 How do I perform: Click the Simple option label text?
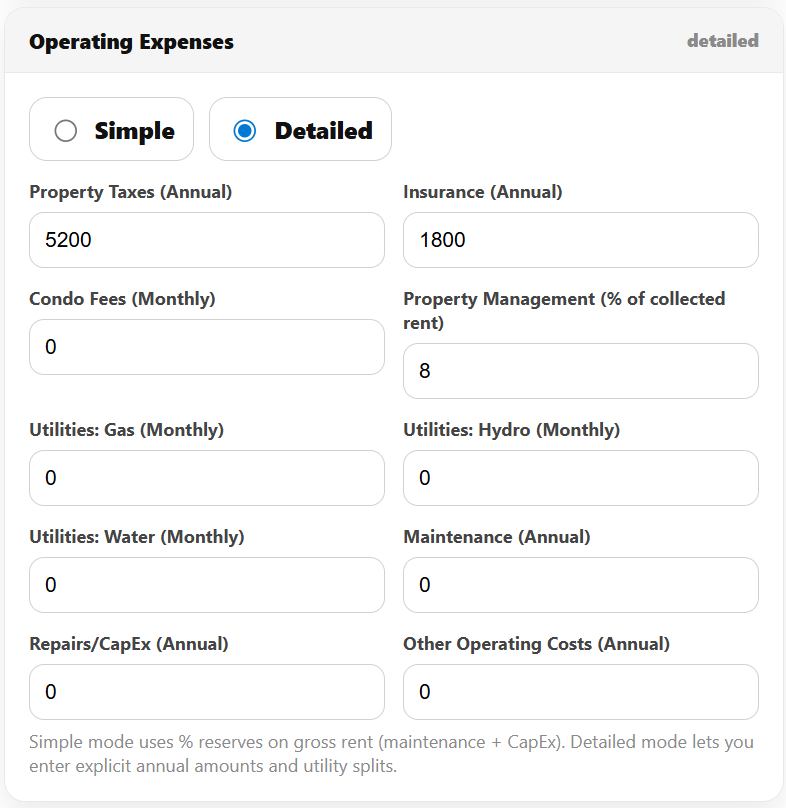[x=134, y=131]
